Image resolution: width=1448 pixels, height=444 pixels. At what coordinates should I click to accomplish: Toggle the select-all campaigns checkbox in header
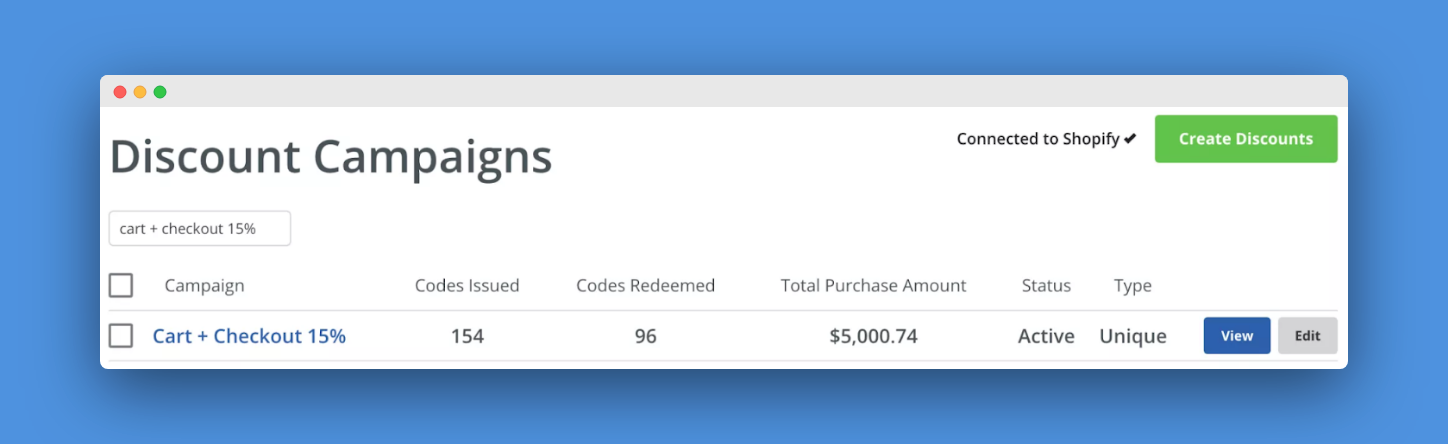click(x=121, y=286)
